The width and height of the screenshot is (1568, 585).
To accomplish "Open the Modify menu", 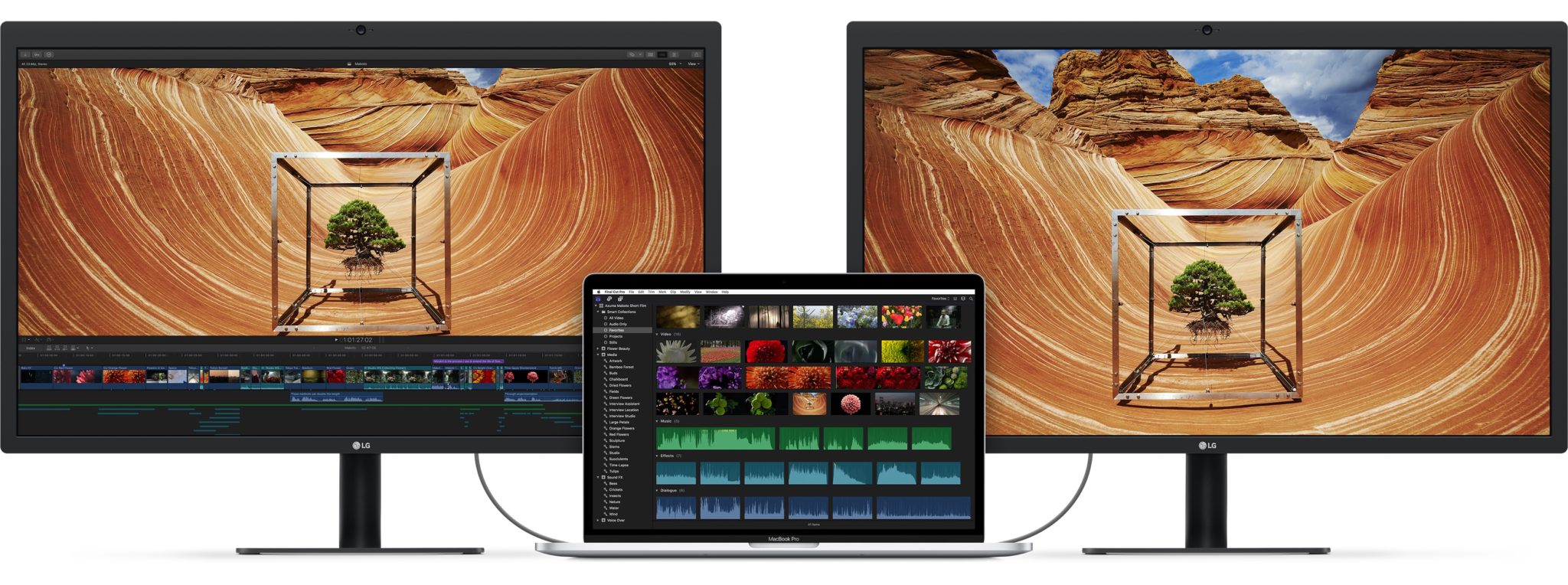I will coord(685,292).
